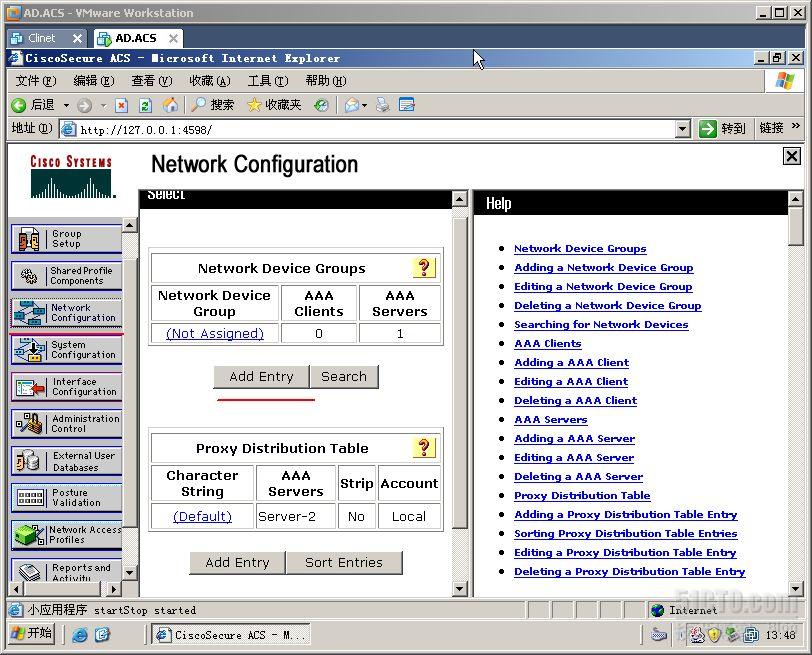Click the IE Stop loading icon
The image size is (812, 655).
[121, 106]
